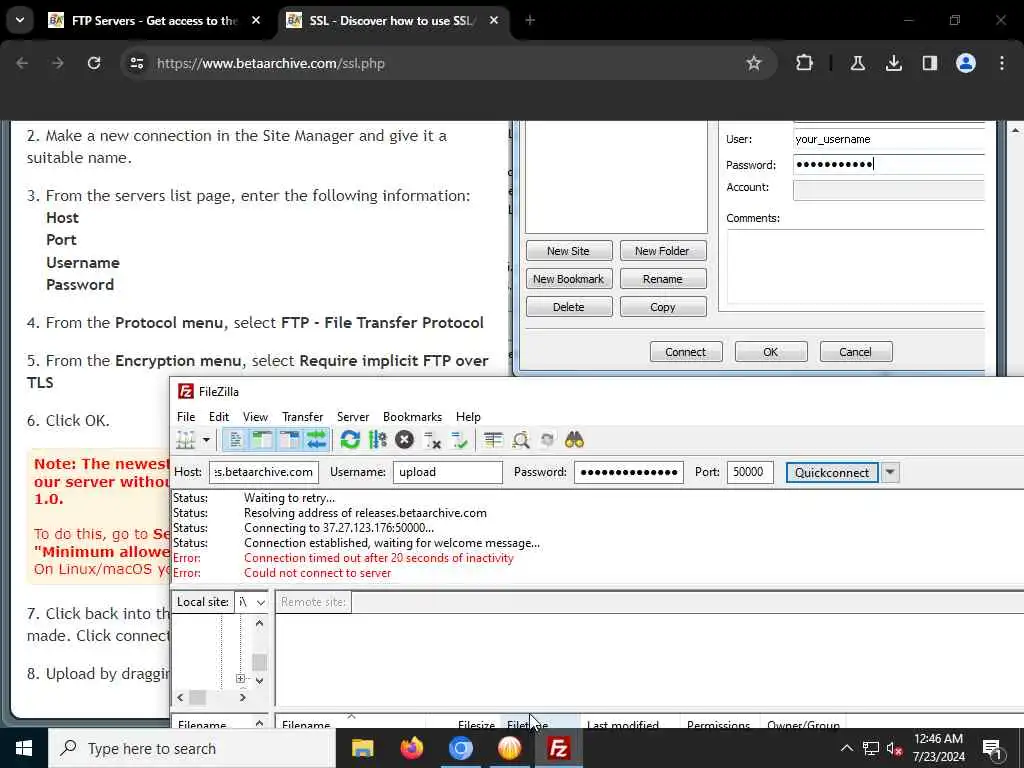Show hidden system tray icons chevron

click(x=846, y=748)
